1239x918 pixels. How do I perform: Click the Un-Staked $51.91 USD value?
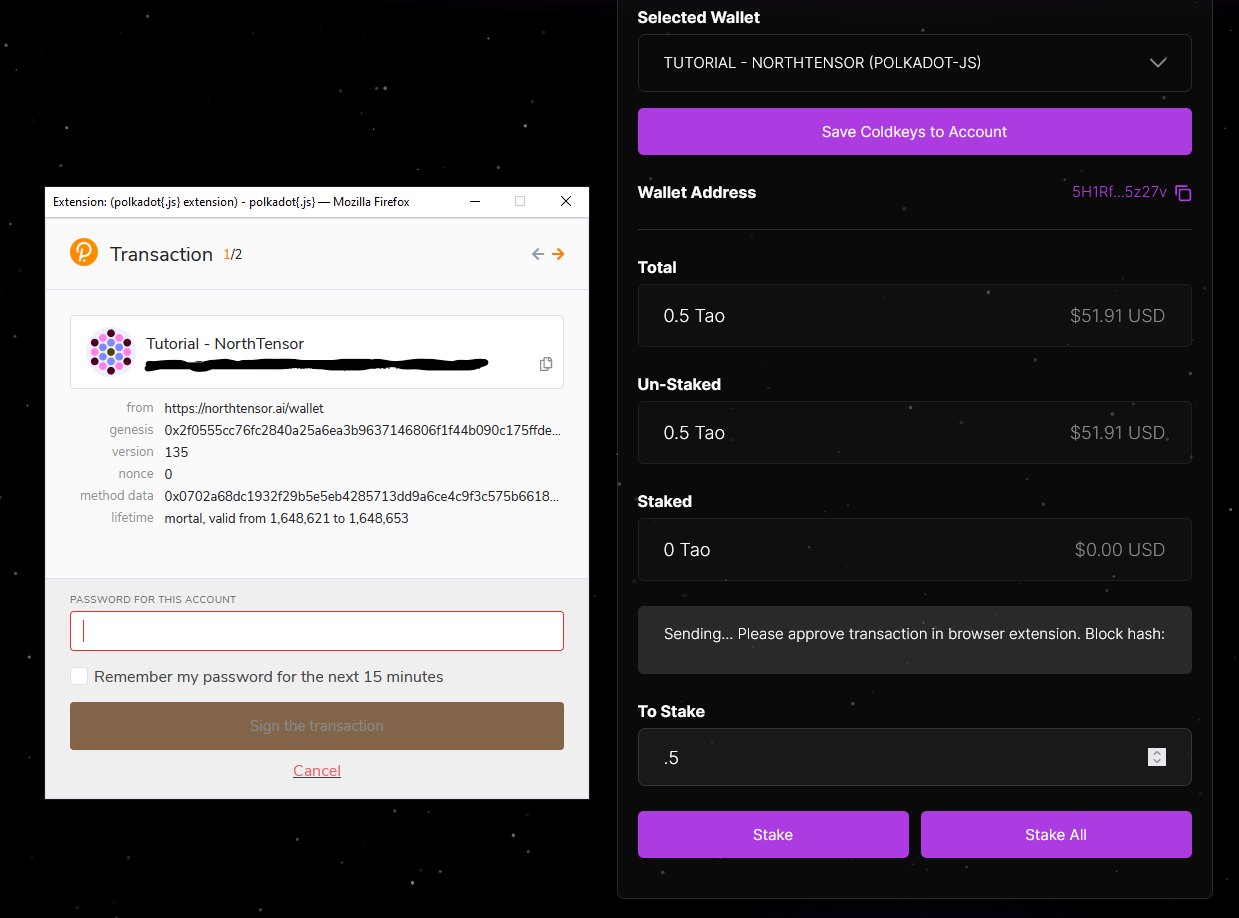pos(1117,433)
